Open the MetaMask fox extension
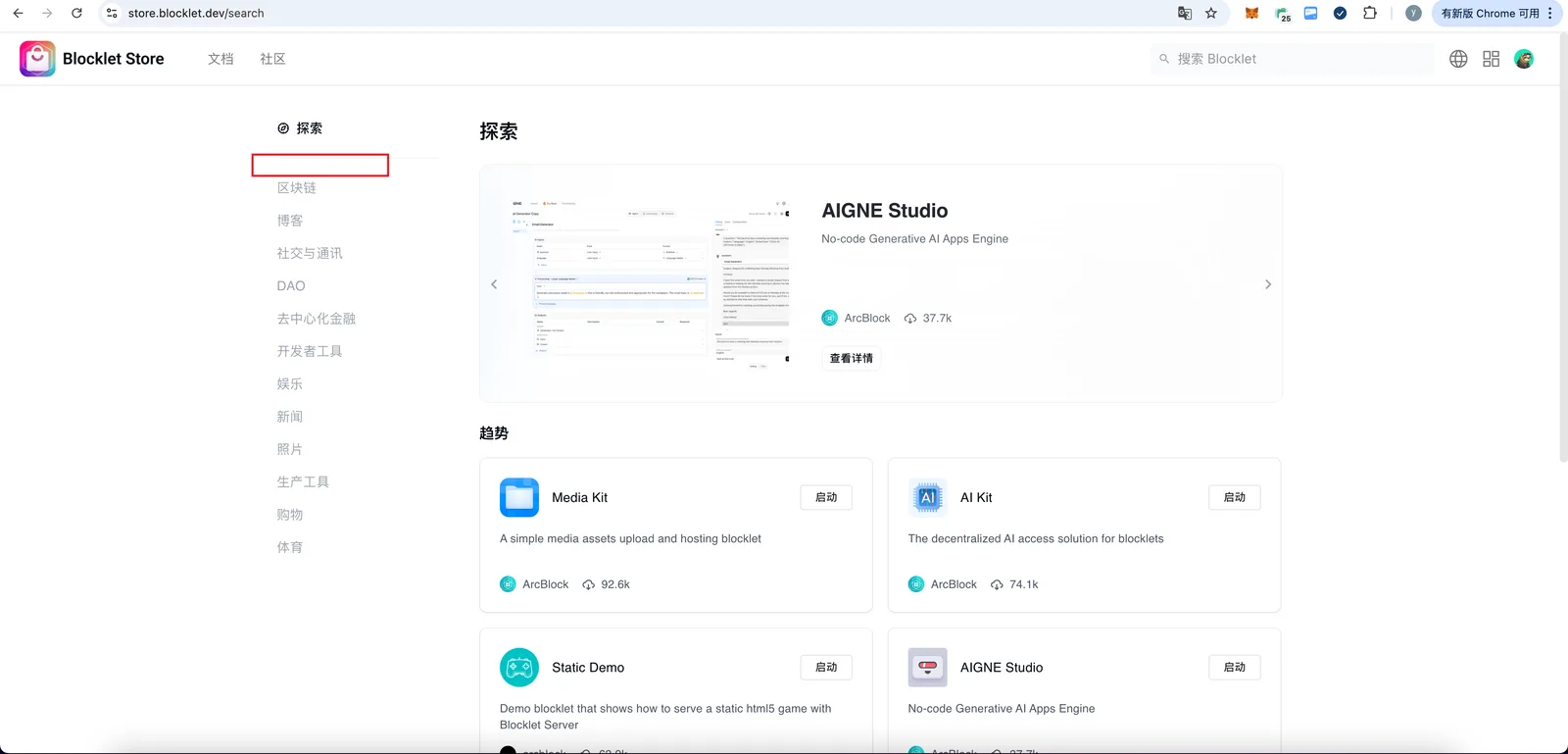 point(1251,14)
